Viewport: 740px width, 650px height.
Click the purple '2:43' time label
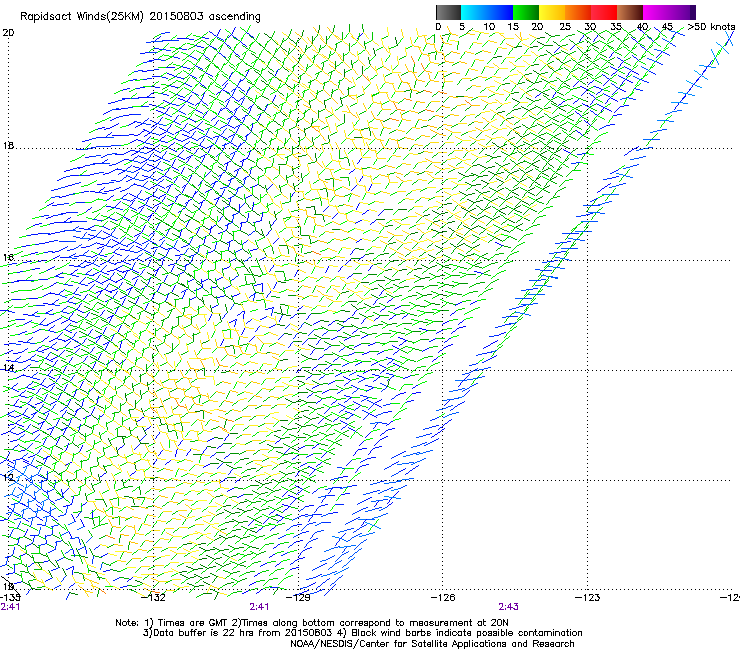click(508, 607)
